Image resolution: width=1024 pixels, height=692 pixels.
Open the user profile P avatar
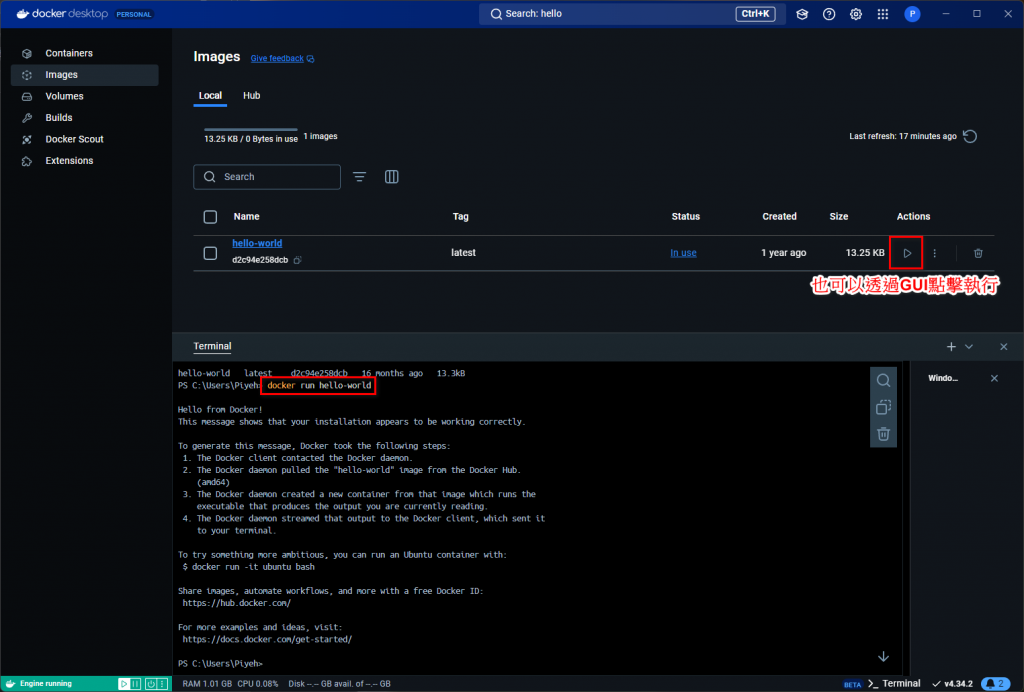(x=912, y=14)
